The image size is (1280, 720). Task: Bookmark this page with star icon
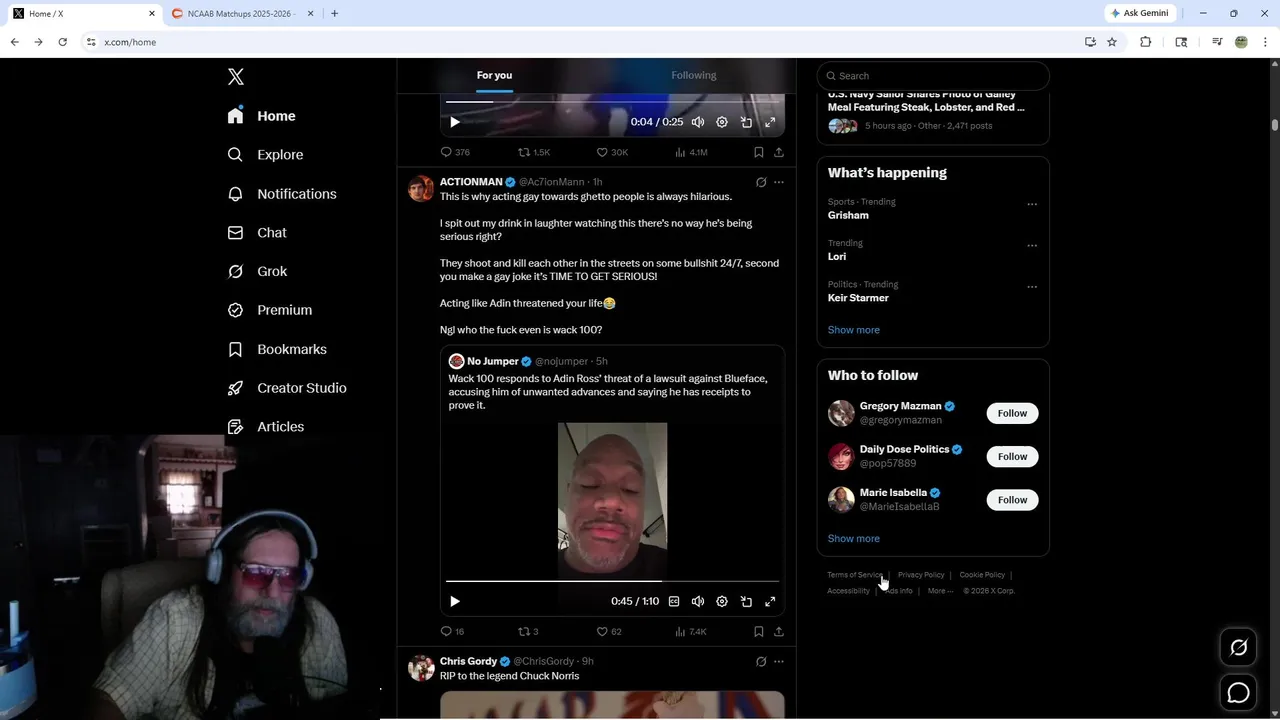(x=1112, y=42)
